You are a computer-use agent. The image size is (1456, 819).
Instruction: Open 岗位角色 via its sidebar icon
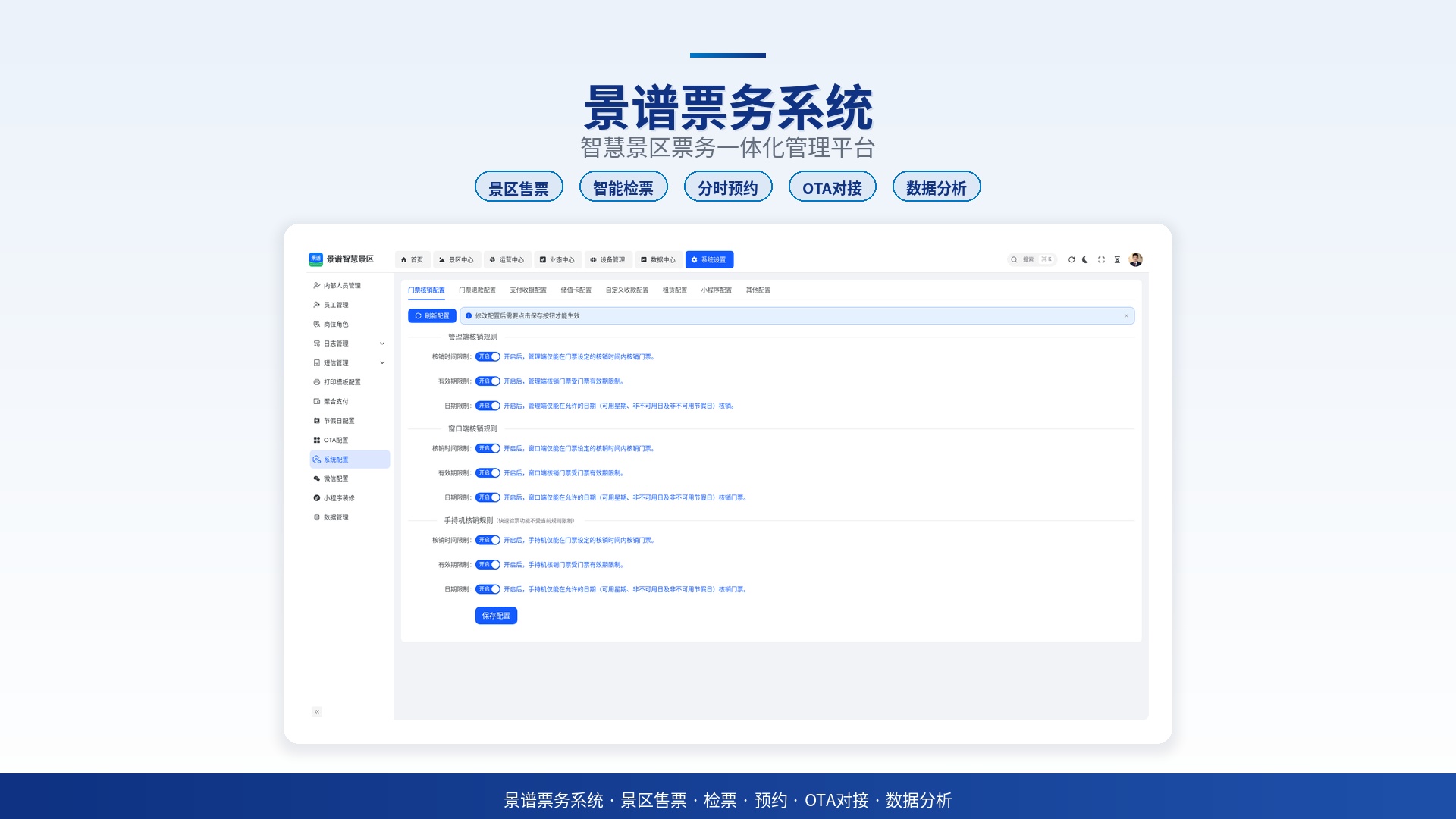click(317, 325)
